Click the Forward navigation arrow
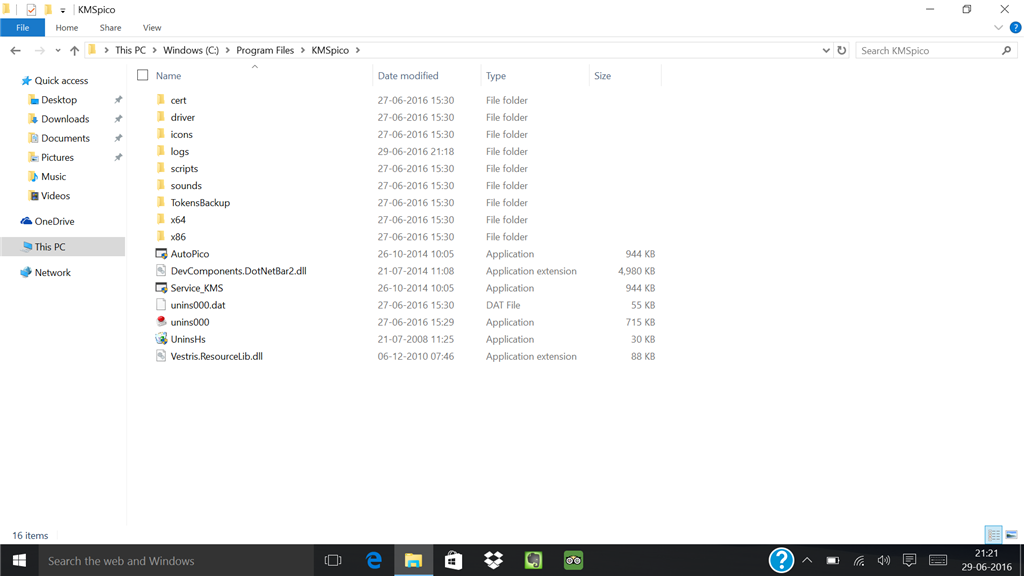1024x576 pixels. [39, 50]
